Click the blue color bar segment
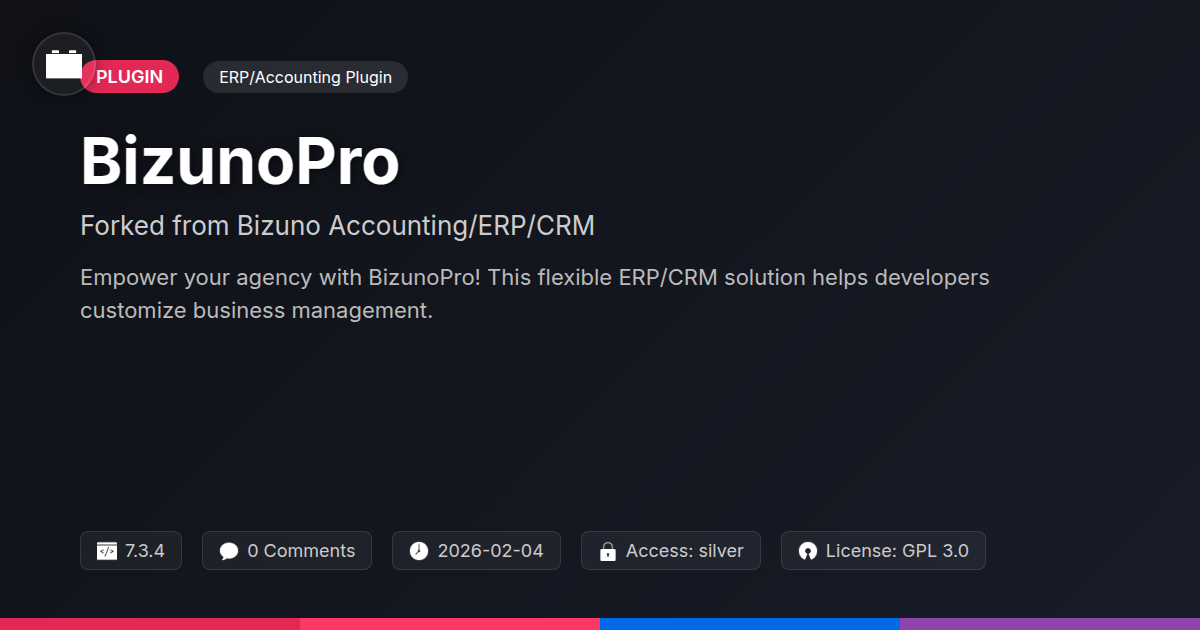Image resolution: width=1200 pixels, height=630 pixels. click(750, 624)
